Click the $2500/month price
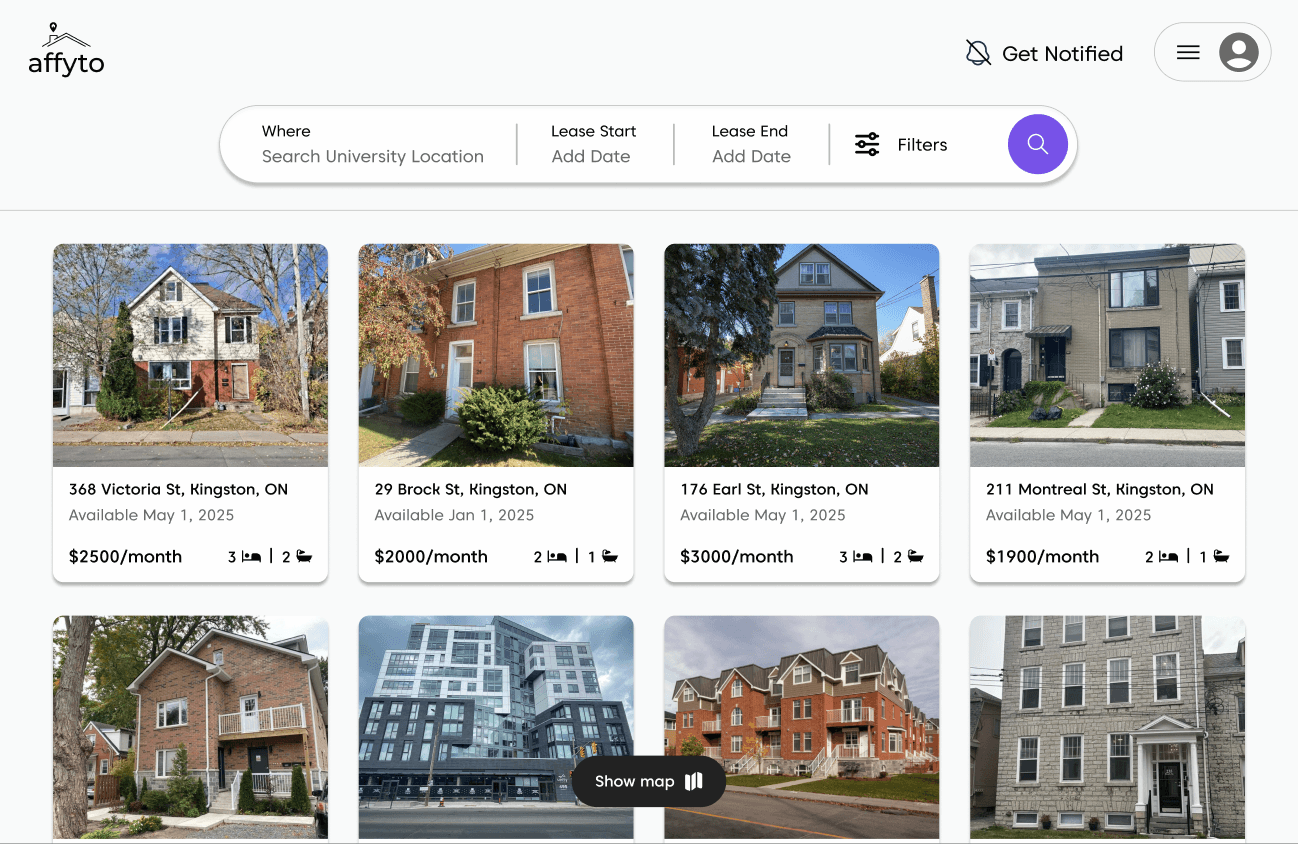Screen dimensions: 1298x844 click(x=125, y=557)
